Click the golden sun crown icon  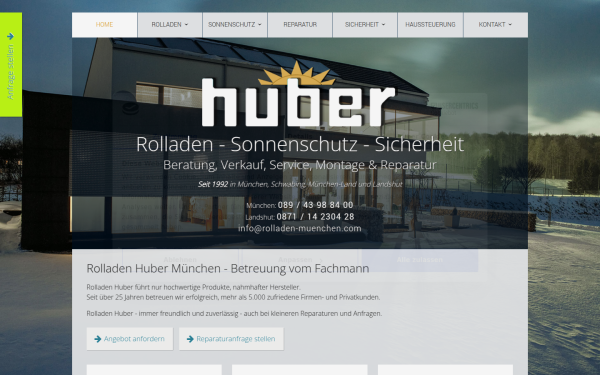[x=297, y=73]
